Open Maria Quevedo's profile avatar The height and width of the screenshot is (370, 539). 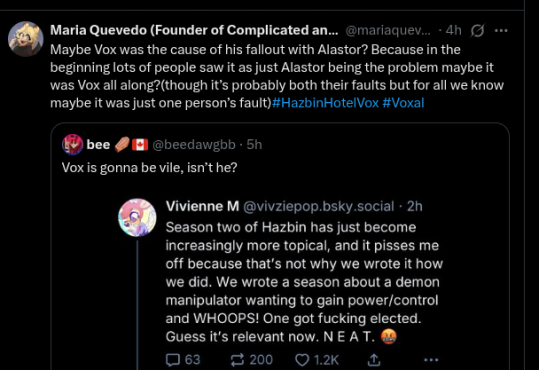(26, 39)
